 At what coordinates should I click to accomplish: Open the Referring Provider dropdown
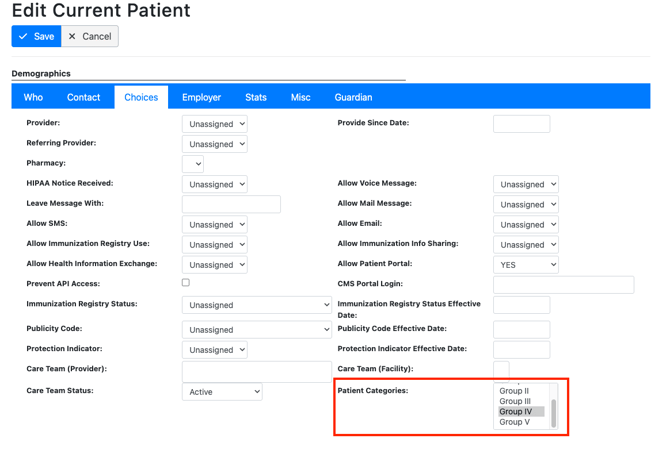point(214,144)
